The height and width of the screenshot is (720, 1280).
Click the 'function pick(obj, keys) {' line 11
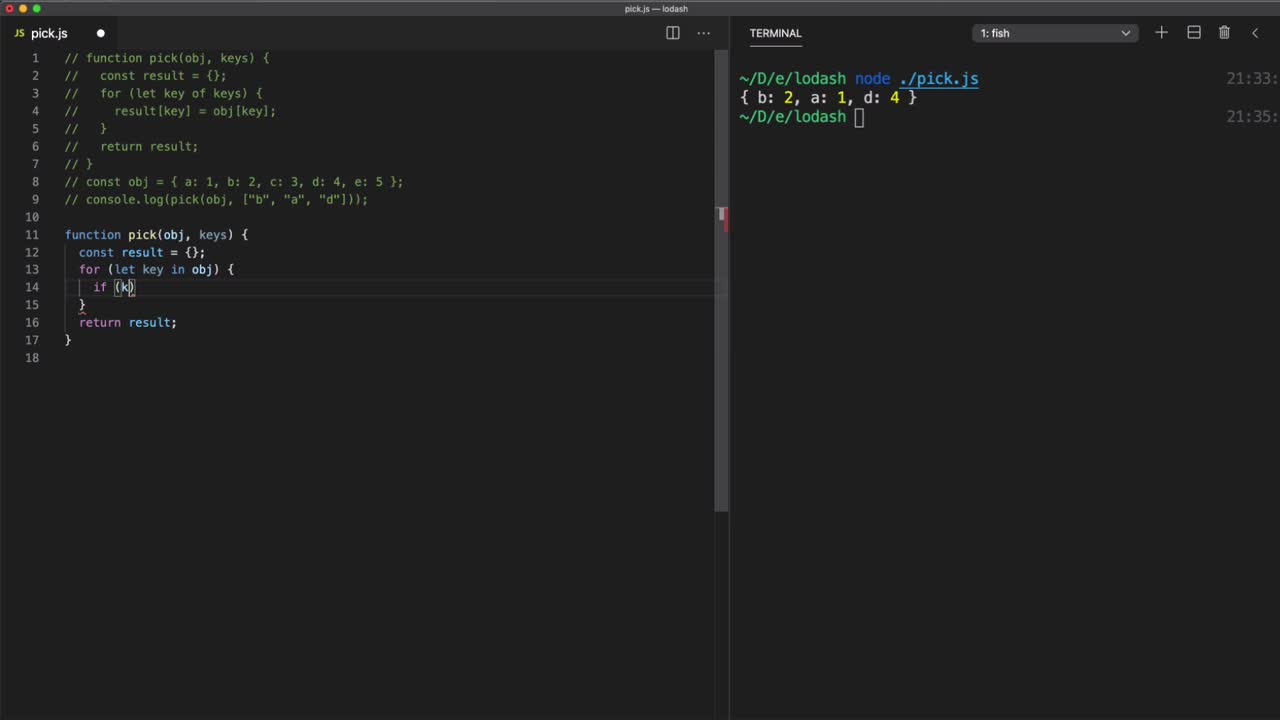tap(156, 235)
